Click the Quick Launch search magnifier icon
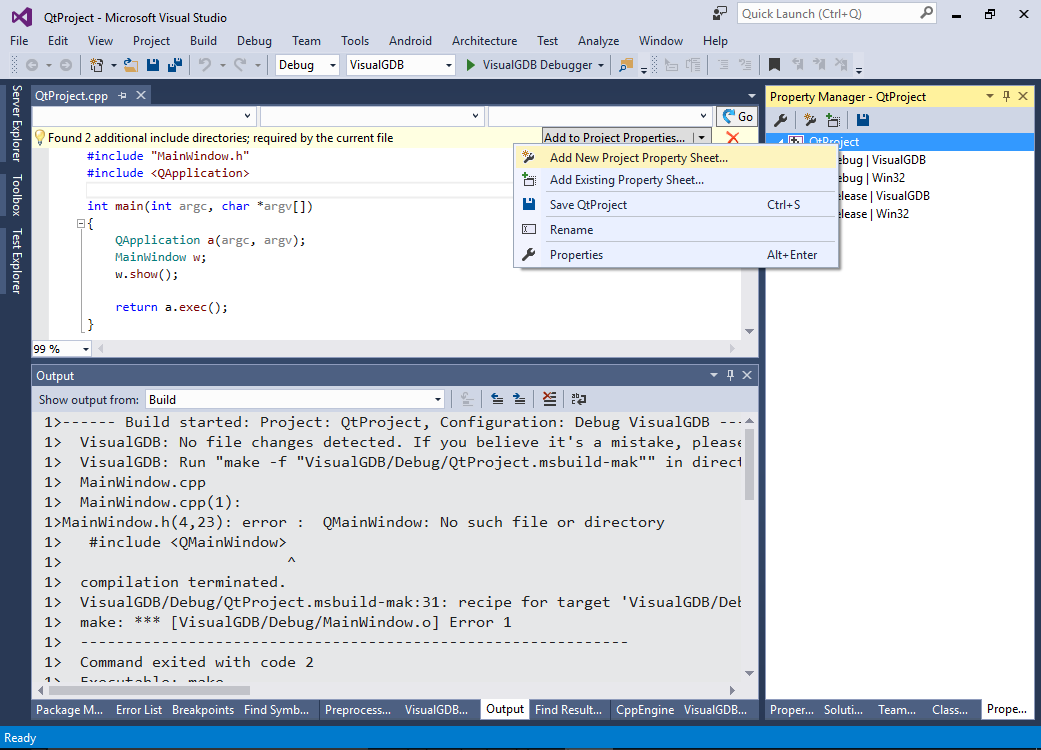1041x750 pixels. click(x=926, y=13)
